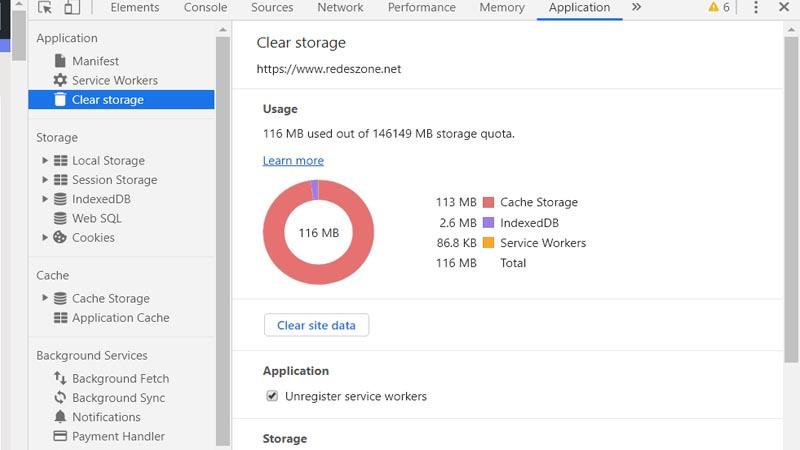This screenshot has height=450, width=800.
Task: Click the Service Workers gear icon
Action: (x=60, y=80)
